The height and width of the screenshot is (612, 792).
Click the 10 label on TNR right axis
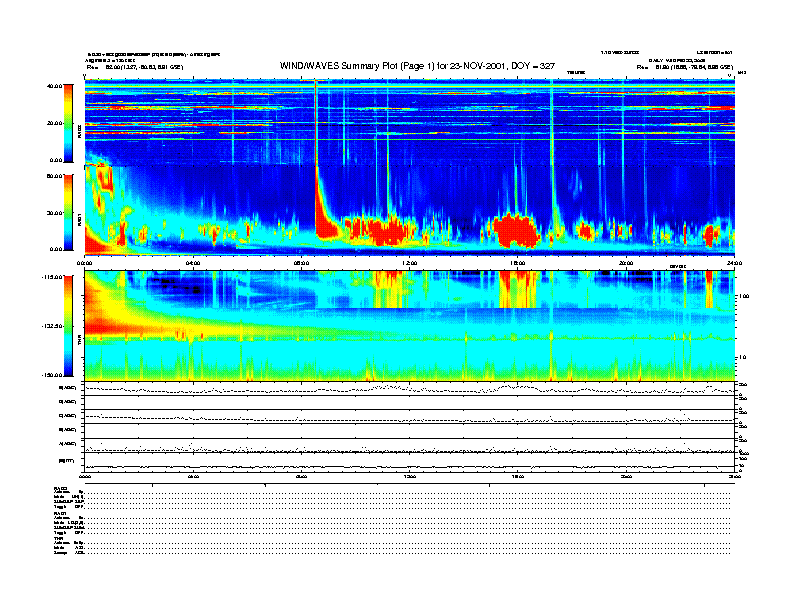[741, 358]
